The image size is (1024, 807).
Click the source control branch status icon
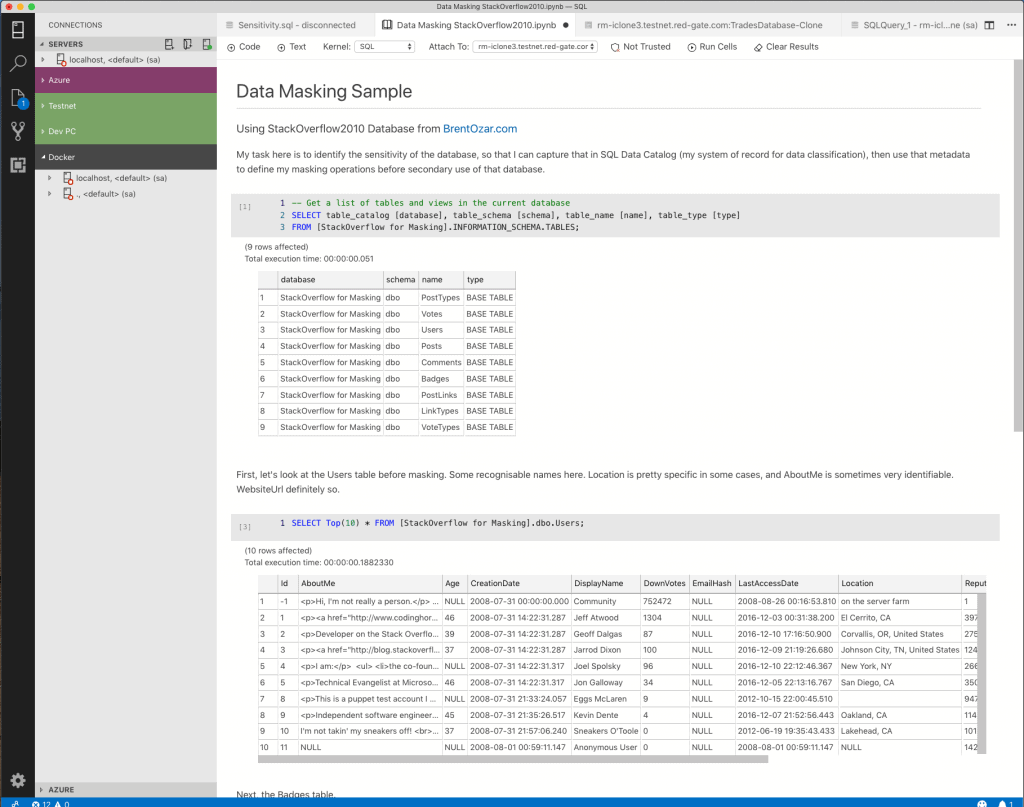coord(14,803)
